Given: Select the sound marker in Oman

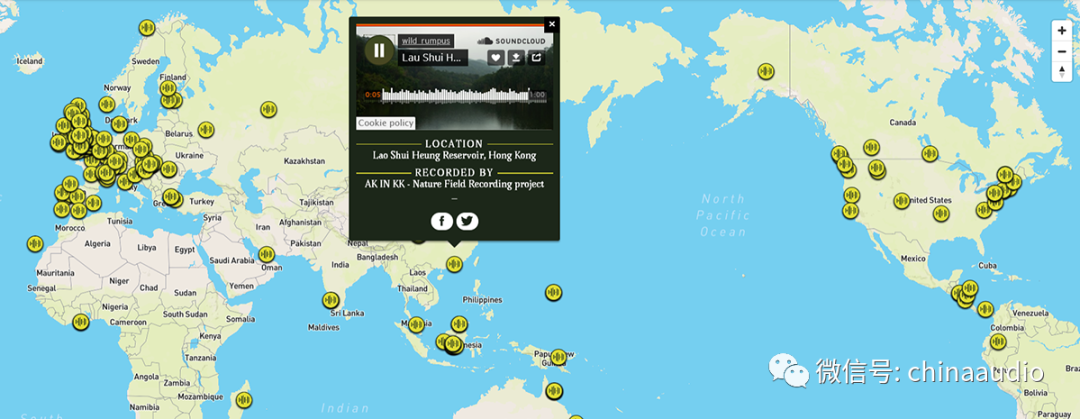Looking at the screenshot, I should (266, 255).
